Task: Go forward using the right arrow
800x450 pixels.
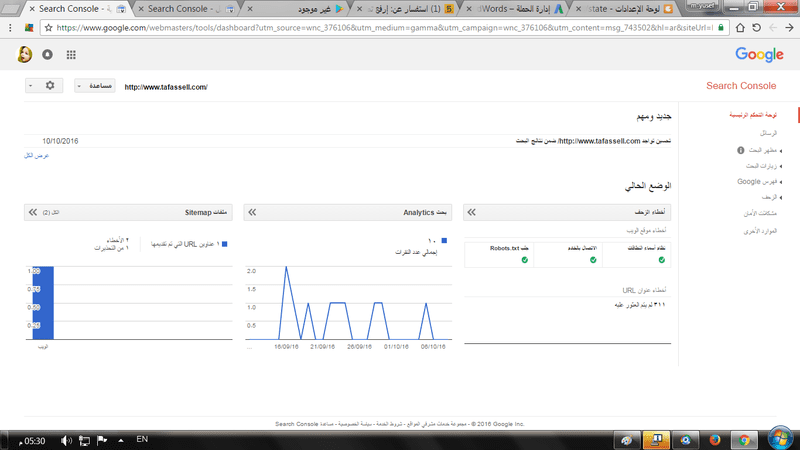Action: (789, 28)
